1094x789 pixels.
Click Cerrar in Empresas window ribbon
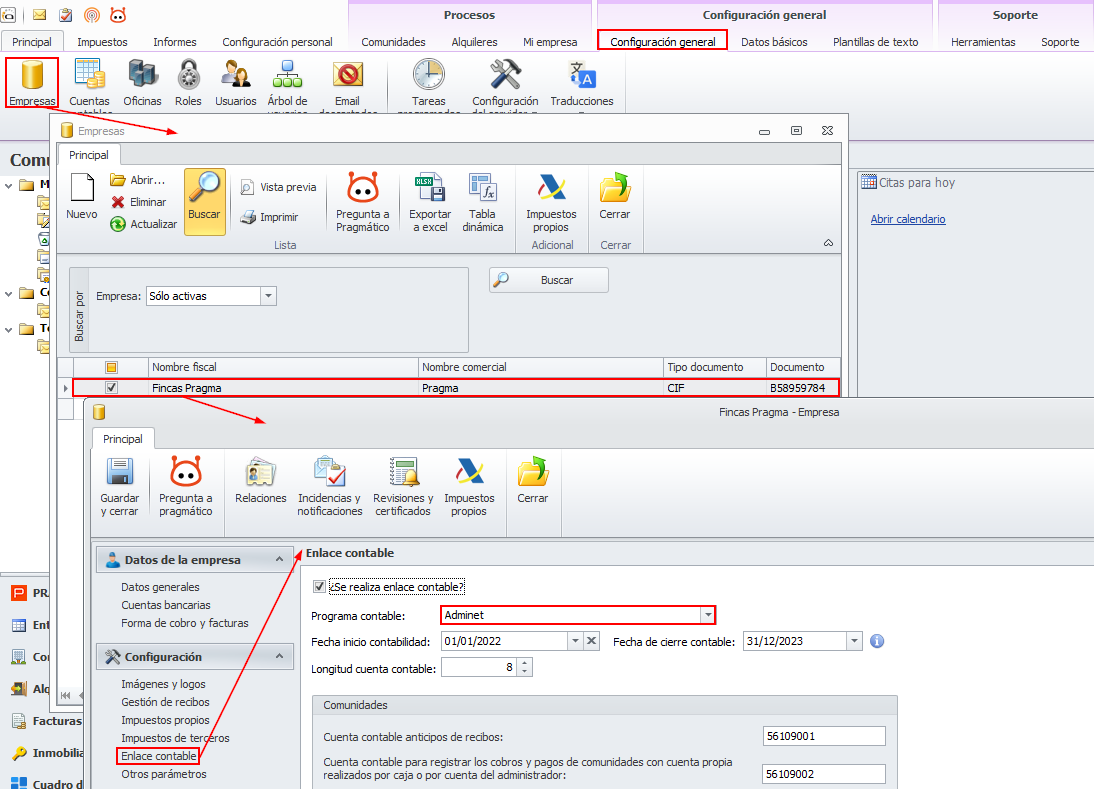click(615, 197)
